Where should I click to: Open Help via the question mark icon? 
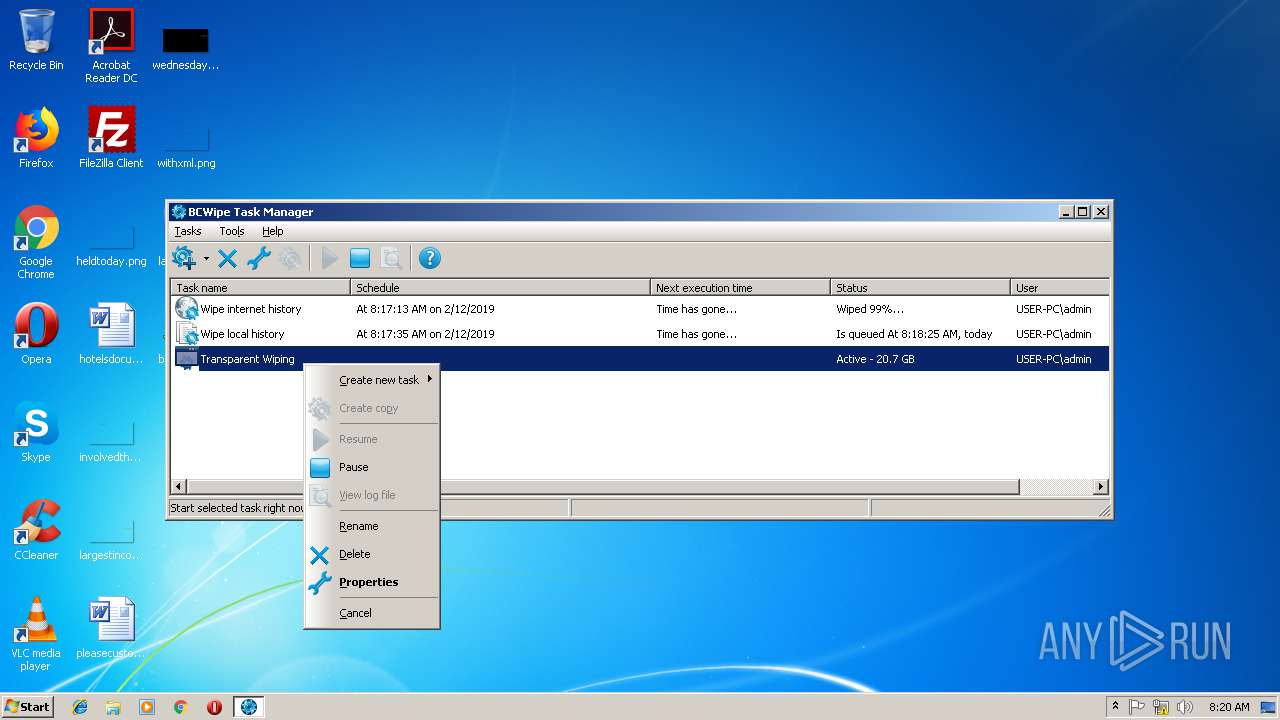[429, 259]
